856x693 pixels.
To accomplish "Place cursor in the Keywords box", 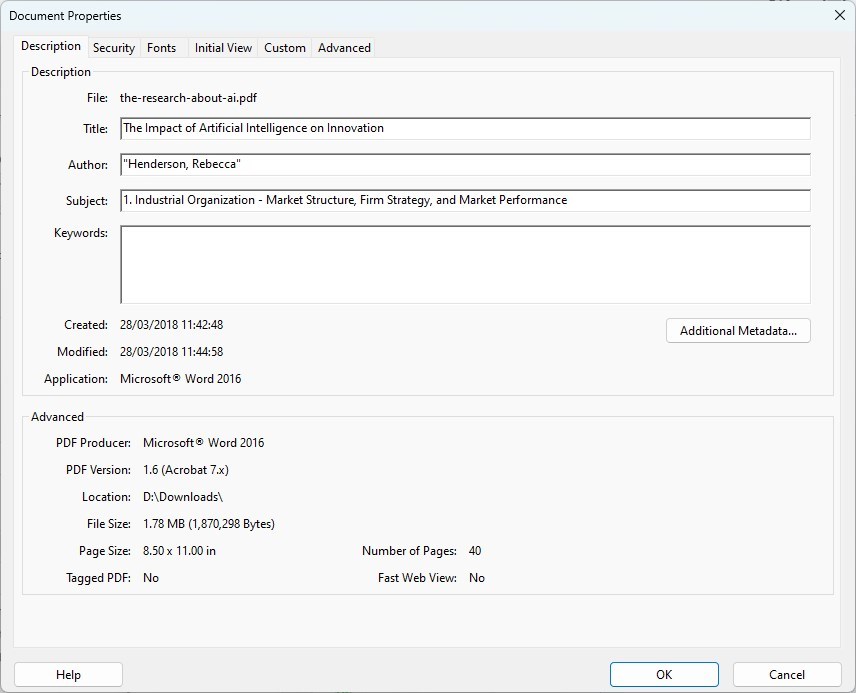I will pyautogui.click(x=464, y=264).
